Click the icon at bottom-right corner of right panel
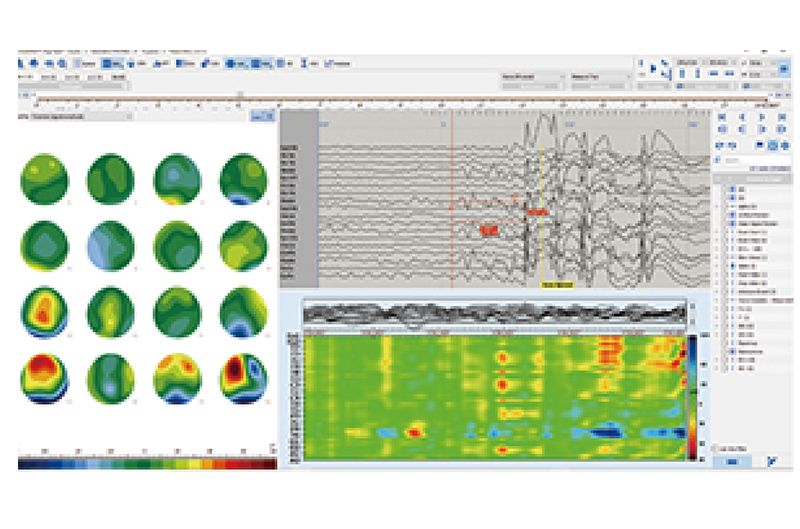This screenshot has width=800, height=529. [770, 462]
